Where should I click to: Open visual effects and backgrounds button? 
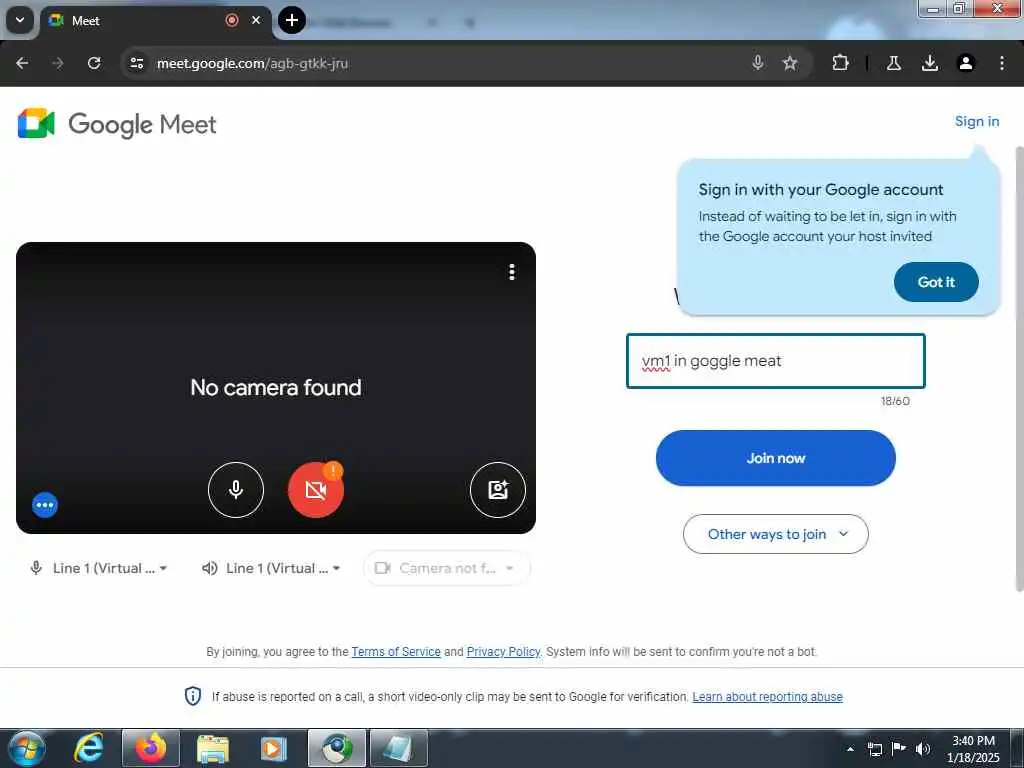point(498,490)
